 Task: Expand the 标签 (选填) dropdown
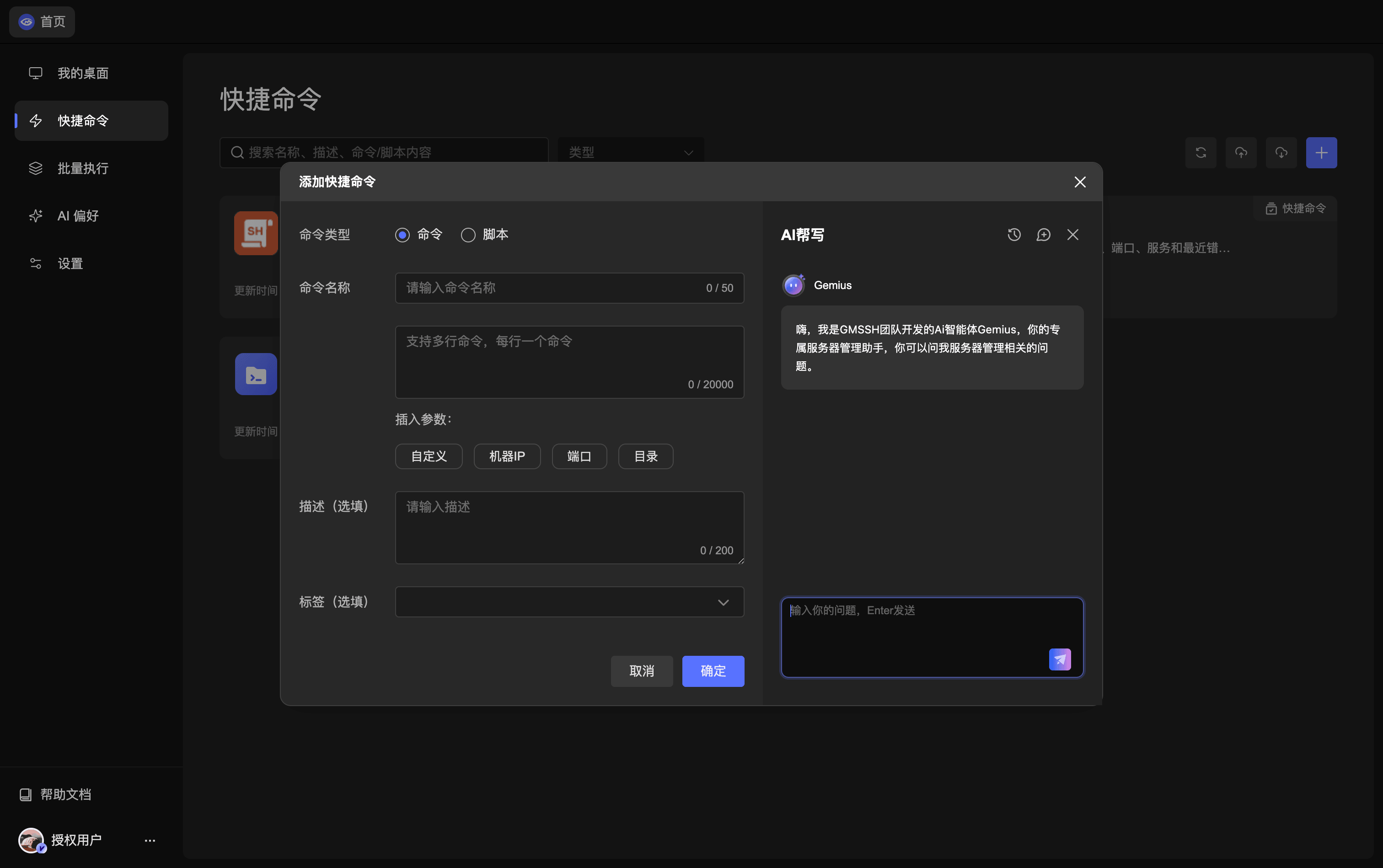click(x=569, y=602)
